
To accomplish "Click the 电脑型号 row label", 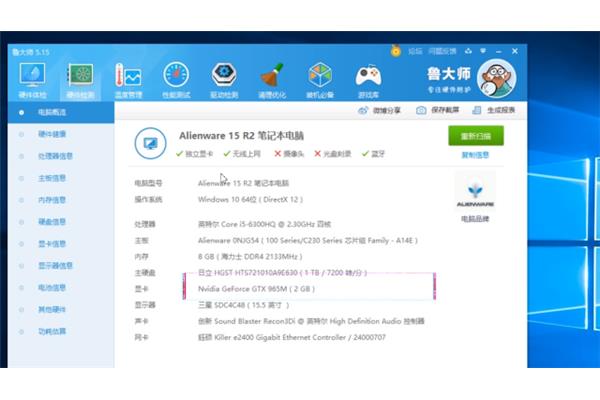I will click(148, 183).
